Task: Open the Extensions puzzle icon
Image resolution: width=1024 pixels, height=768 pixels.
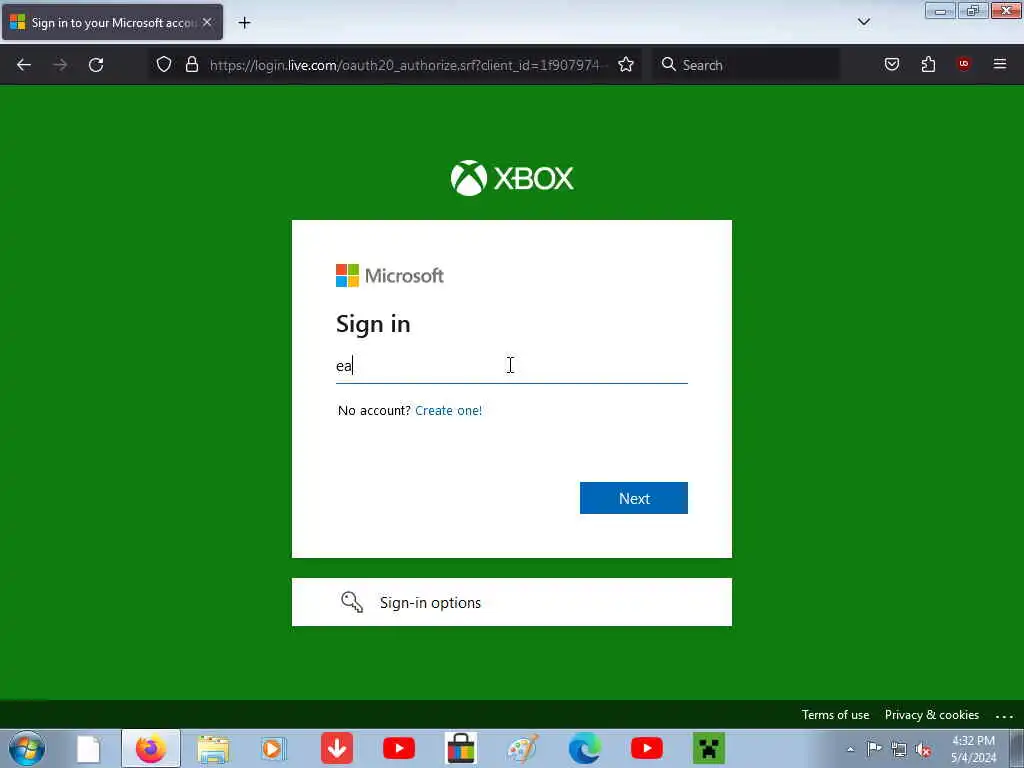Action: (x=928, y=64)
